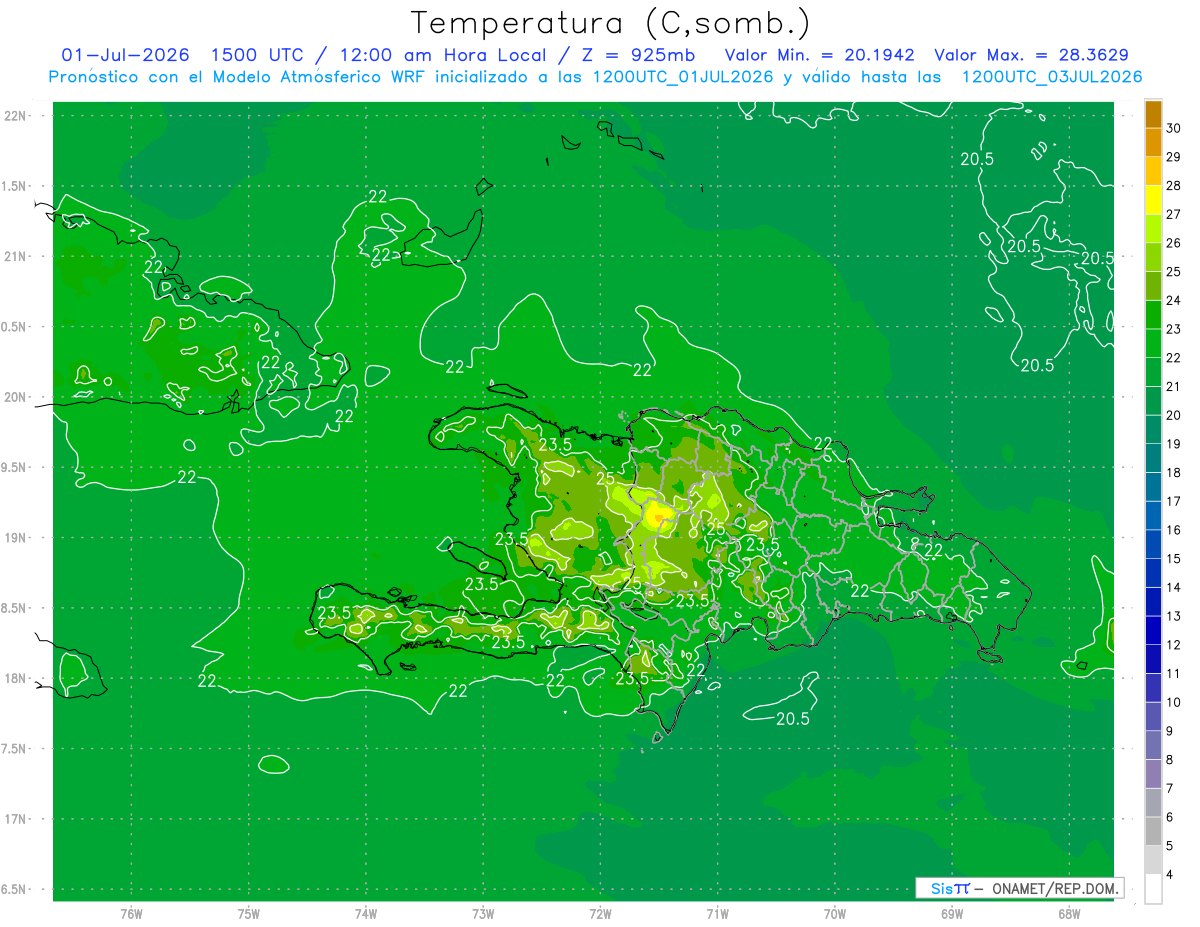Pick the teal swatch between 18 and 19
This screenshot has height=927, width=1200.
(1153, 459)
